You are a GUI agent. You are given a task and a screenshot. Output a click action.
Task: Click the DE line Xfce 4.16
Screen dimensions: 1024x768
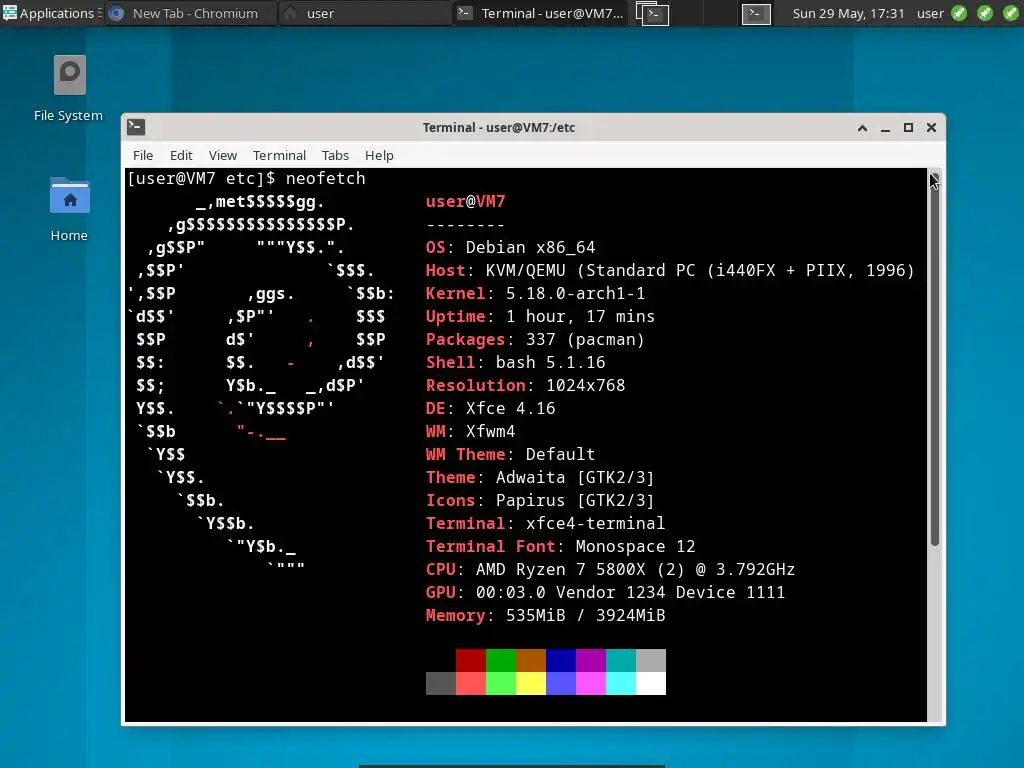coord(490,408)
